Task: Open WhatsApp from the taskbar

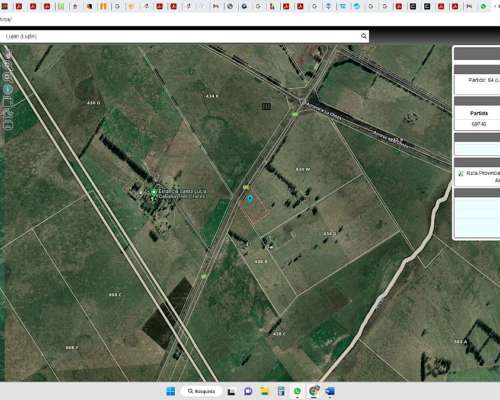Action: [x=297, y=391]
